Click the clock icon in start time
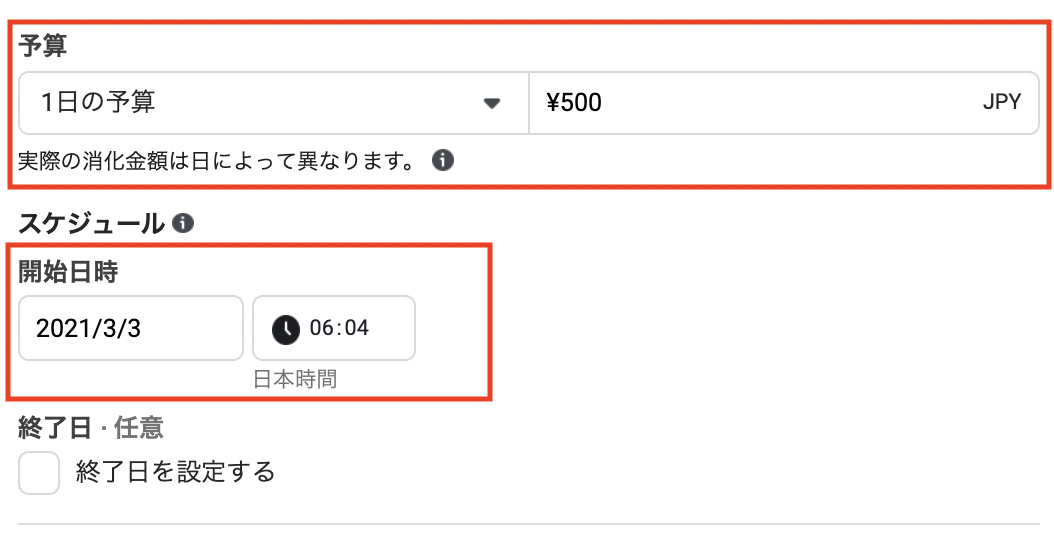 pyautogui.click(x=286, y=328)
